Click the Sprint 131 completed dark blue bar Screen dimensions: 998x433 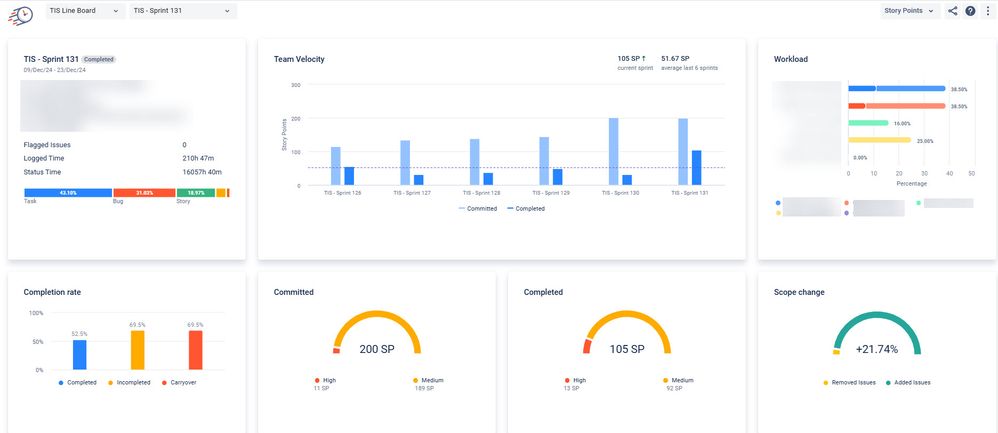click(x=696, y=168)
